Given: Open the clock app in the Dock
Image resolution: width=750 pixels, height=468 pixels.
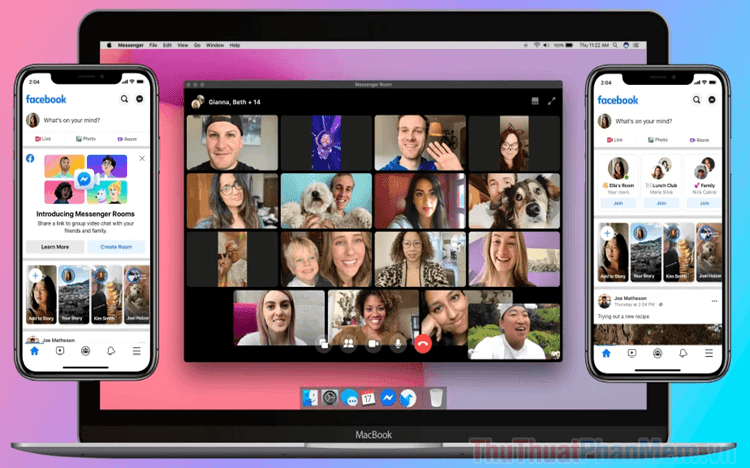Looking at the screenshot, I should point(330,397).
